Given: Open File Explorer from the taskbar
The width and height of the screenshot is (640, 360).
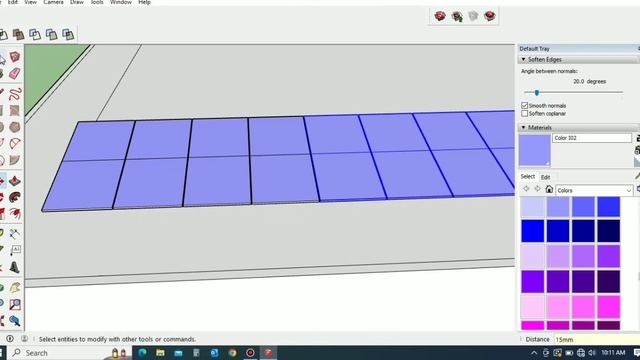Looking at the screenshot, I should click(160, 353).
